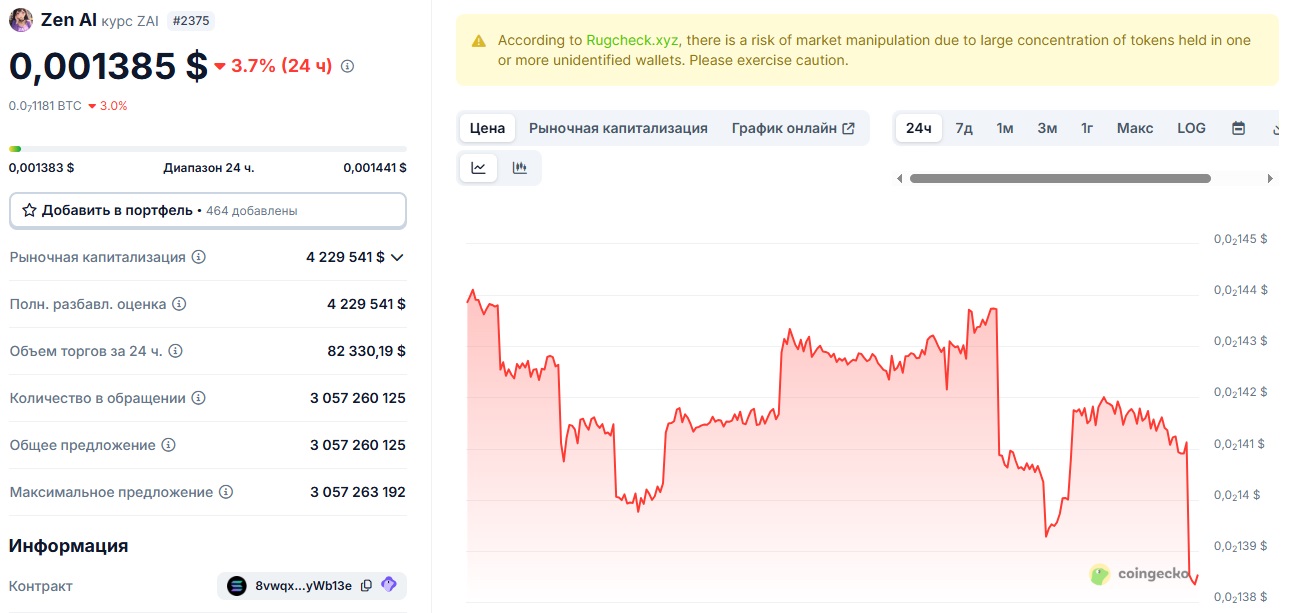Select the Цена chart tab

pos(488,128)
